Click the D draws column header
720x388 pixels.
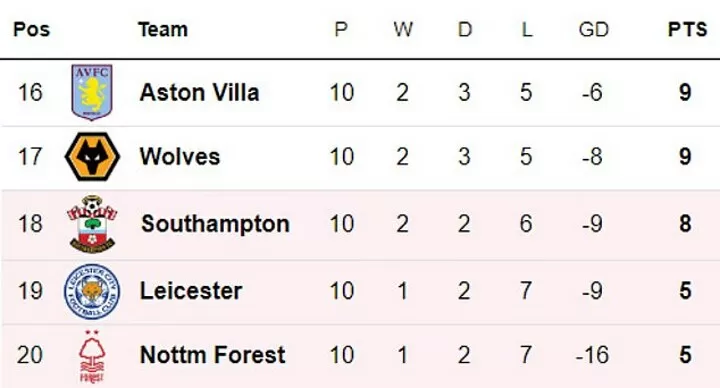click(x=465, y=30)
